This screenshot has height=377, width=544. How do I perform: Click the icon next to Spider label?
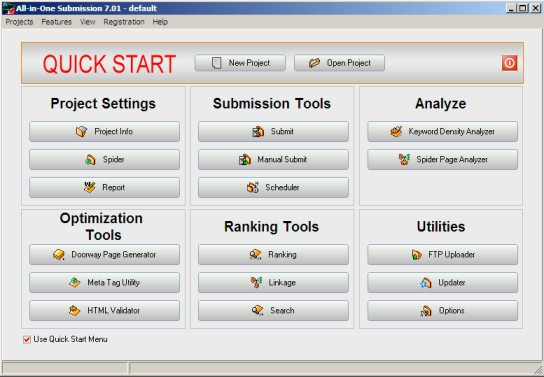tap(90, 160)
